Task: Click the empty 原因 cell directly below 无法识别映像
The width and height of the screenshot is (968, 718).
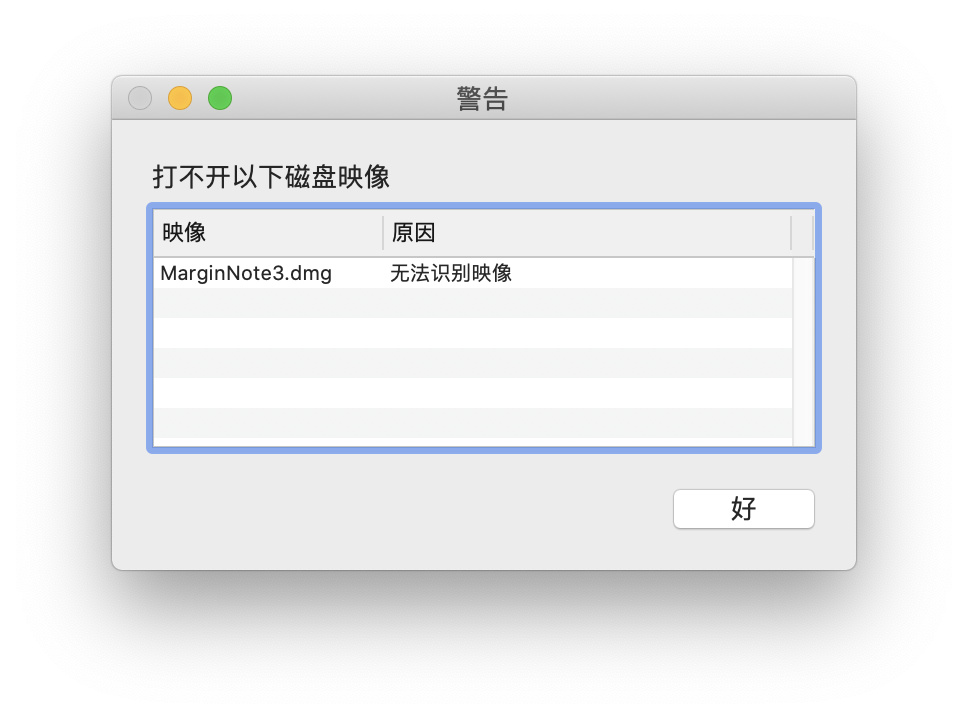Action: pos(588,303)
